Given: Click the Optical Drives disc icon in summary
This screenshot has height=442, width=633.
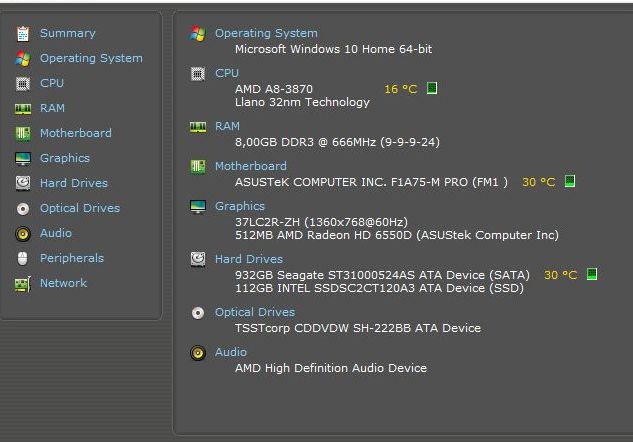Looking at the screenshot, I should click(198, 313).
